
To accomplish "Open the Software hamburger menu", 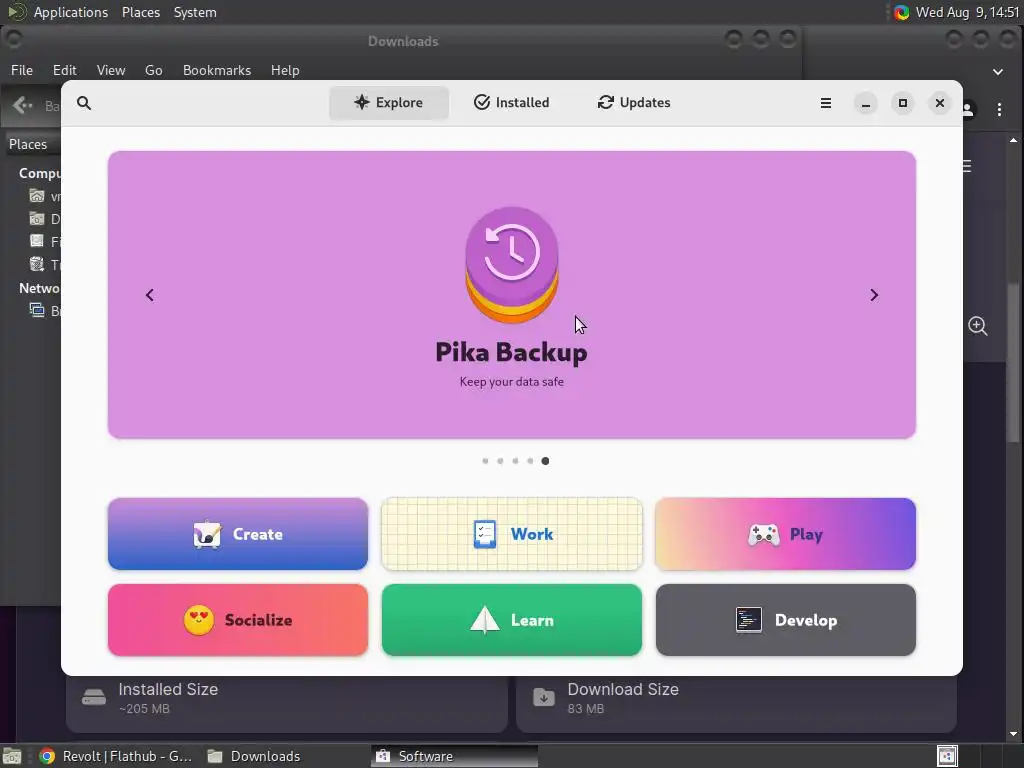I will pos(825,103).
